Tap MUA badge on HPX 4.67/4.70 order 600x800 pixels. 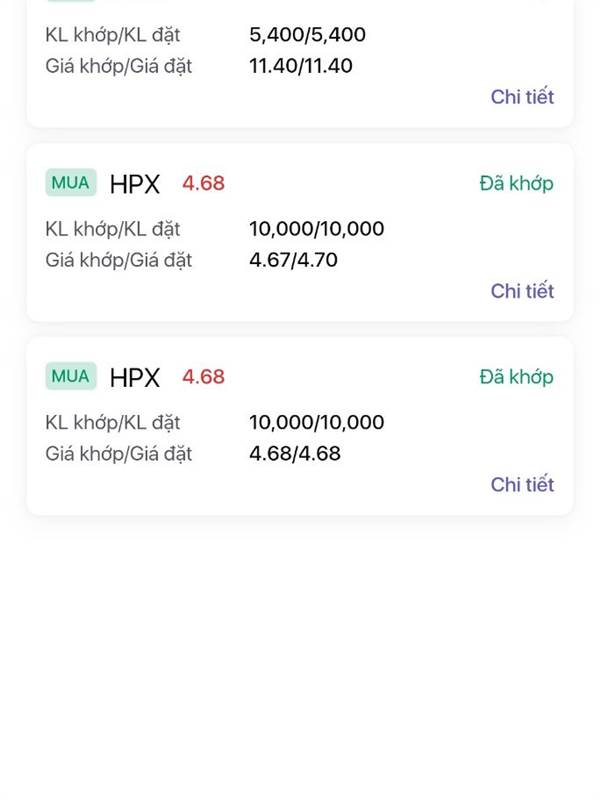70,182
